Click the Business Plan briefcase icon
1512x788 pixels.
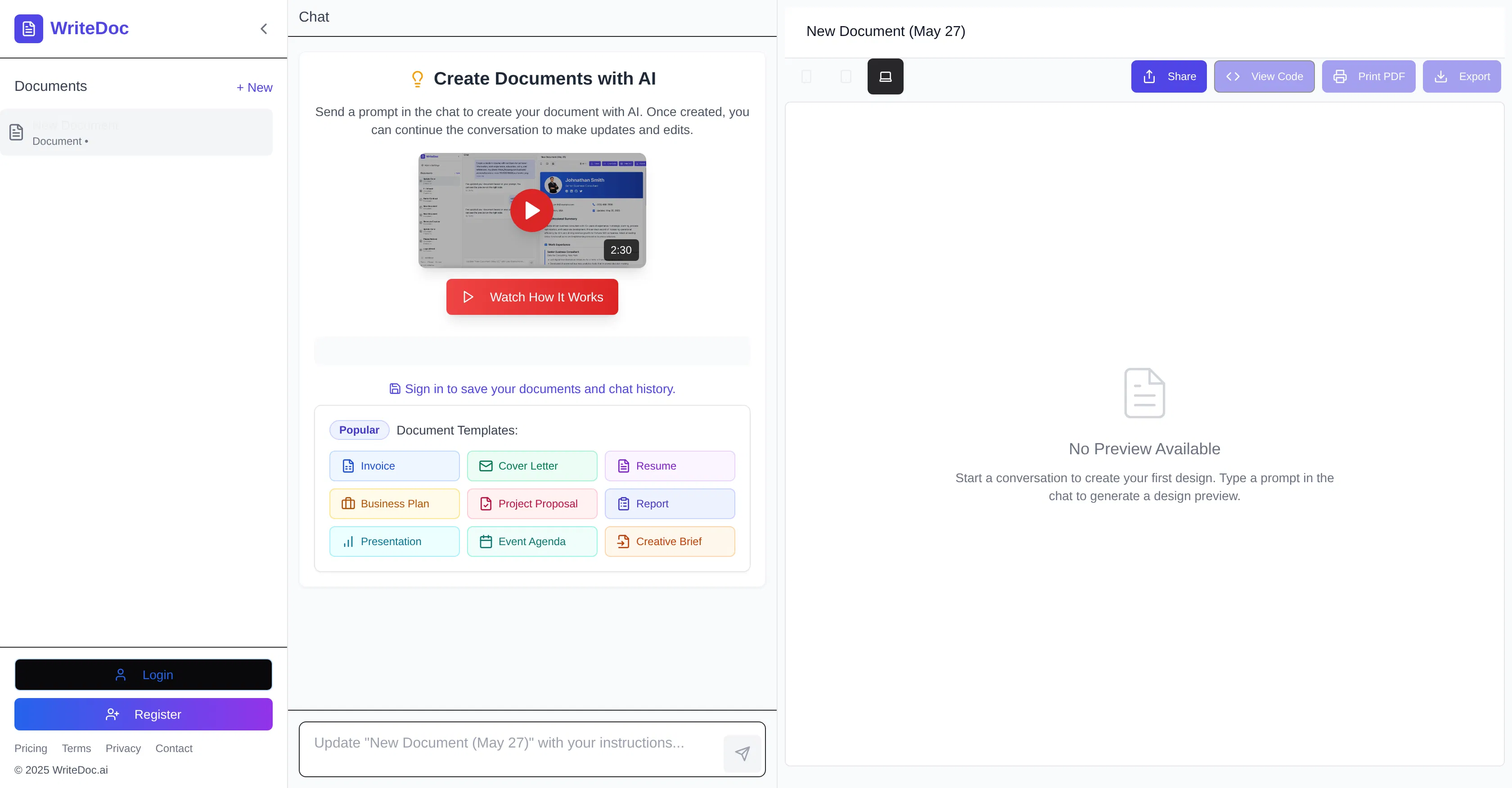(x=348, y=503)
